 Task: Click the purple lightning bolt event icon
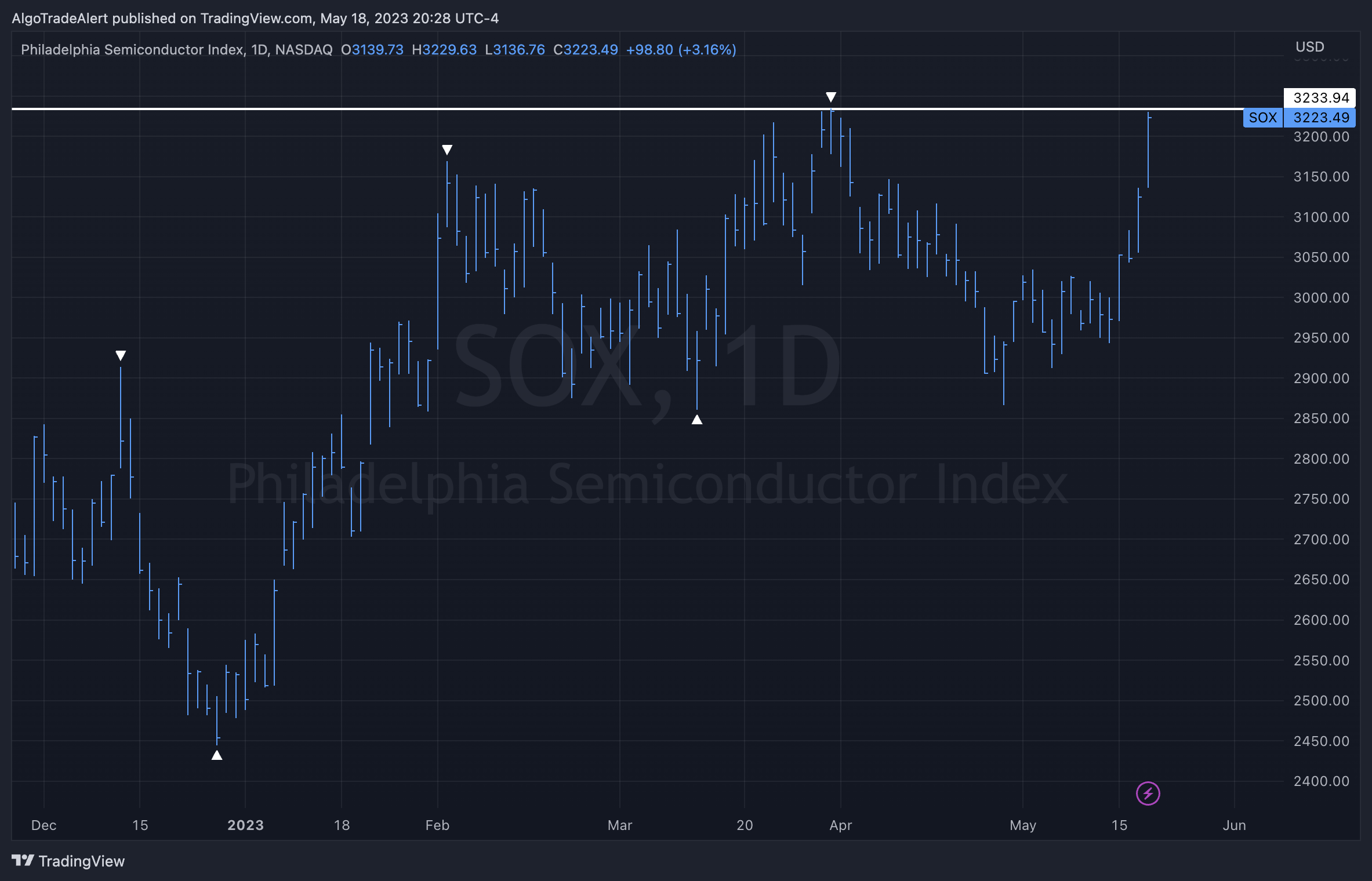pyautogui.click(x=1148, y=793)
